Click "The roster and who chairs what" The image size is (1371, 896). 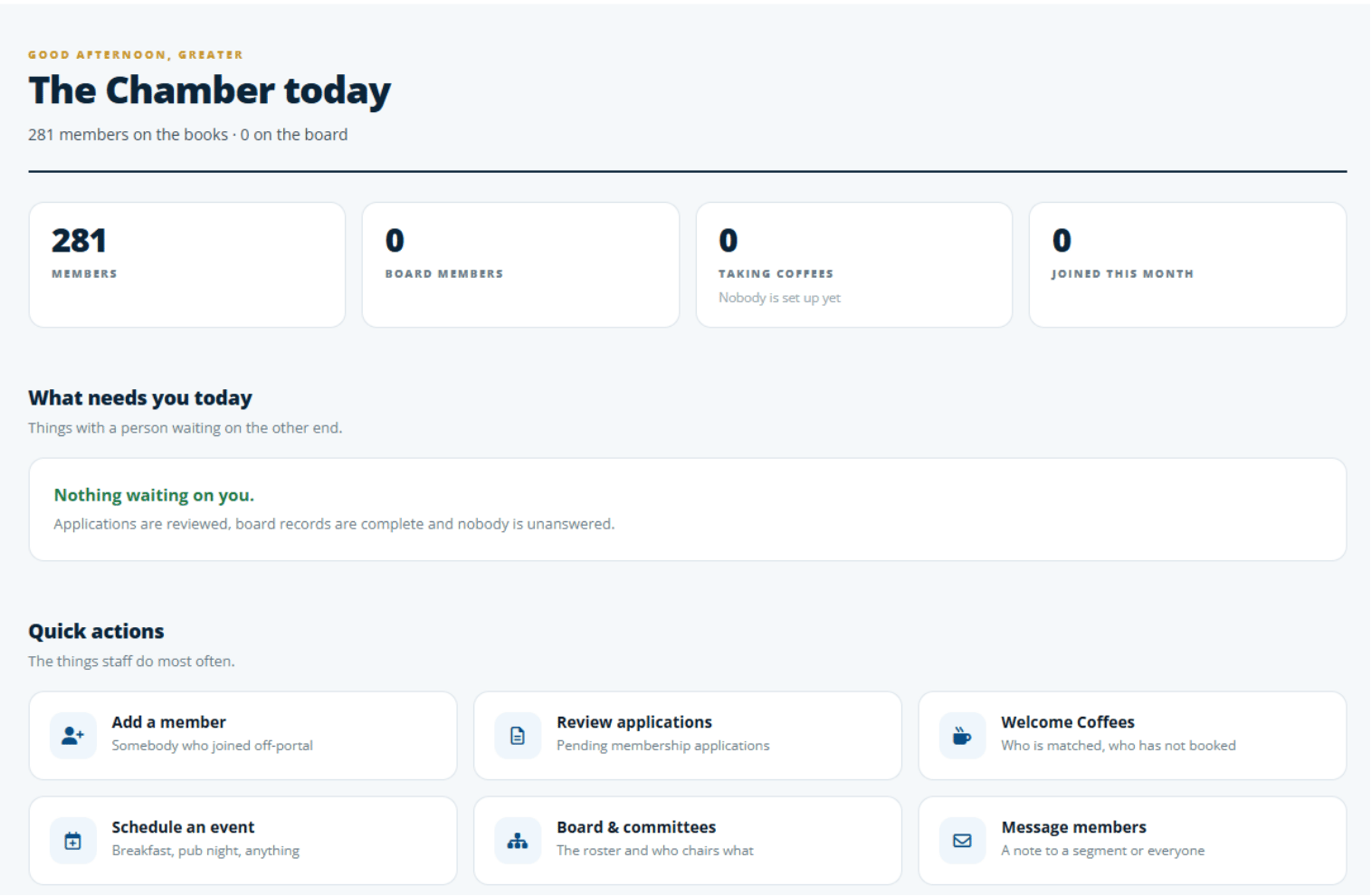(x=654, y=851)
